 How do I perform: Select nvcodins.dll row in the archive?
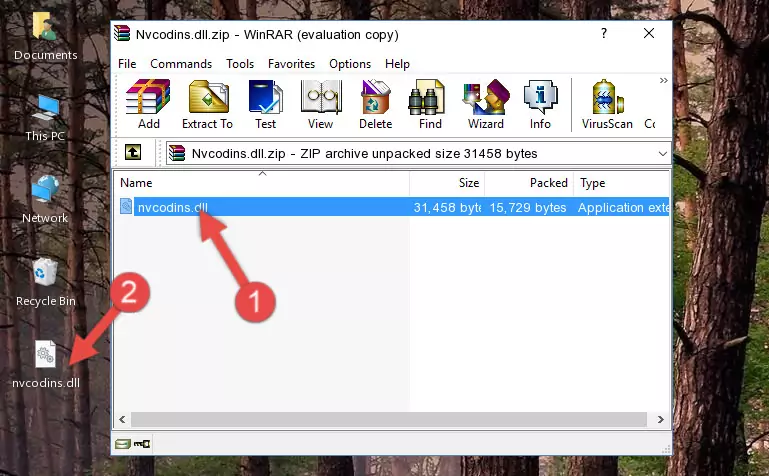point(394,207)
